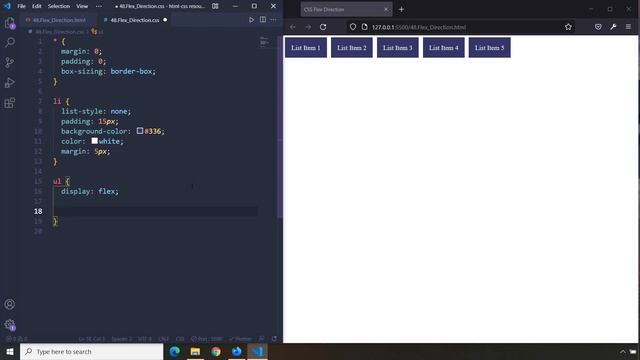Open the Accounts menu in VS Code
Screen dimensions: 640x360
click(10, 304)
